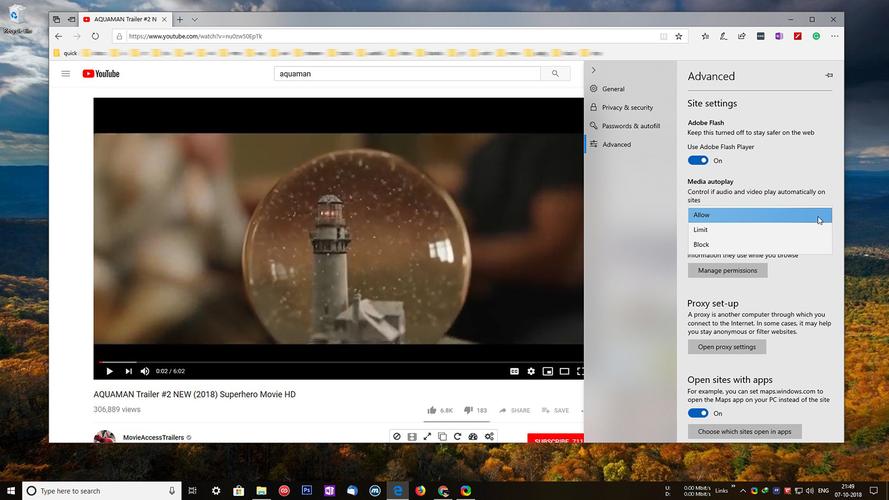Select Block in Media autoplay dropdown

pyautogui.click(x=760, y=244)
